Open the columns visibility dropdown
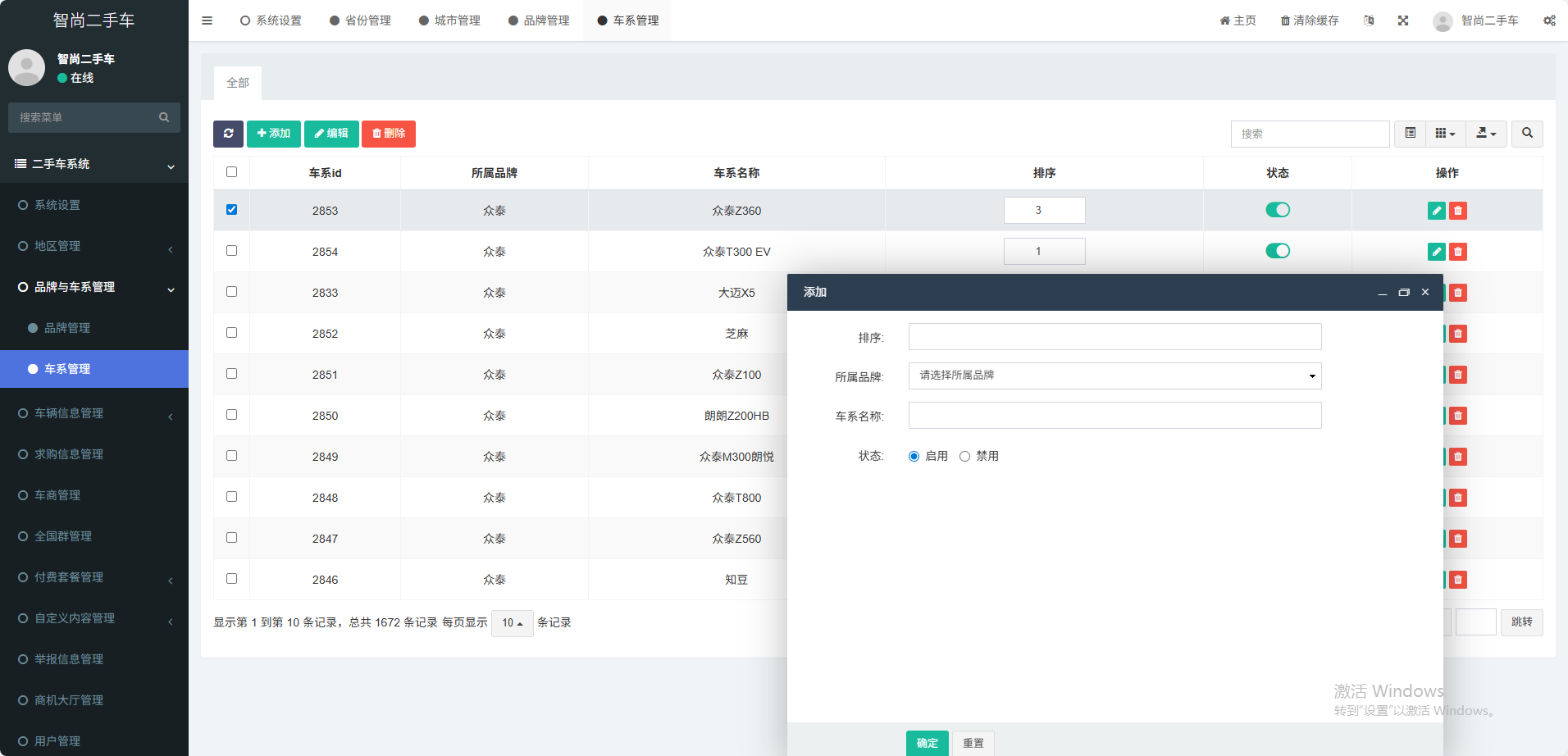 (x=1445, y=134)
